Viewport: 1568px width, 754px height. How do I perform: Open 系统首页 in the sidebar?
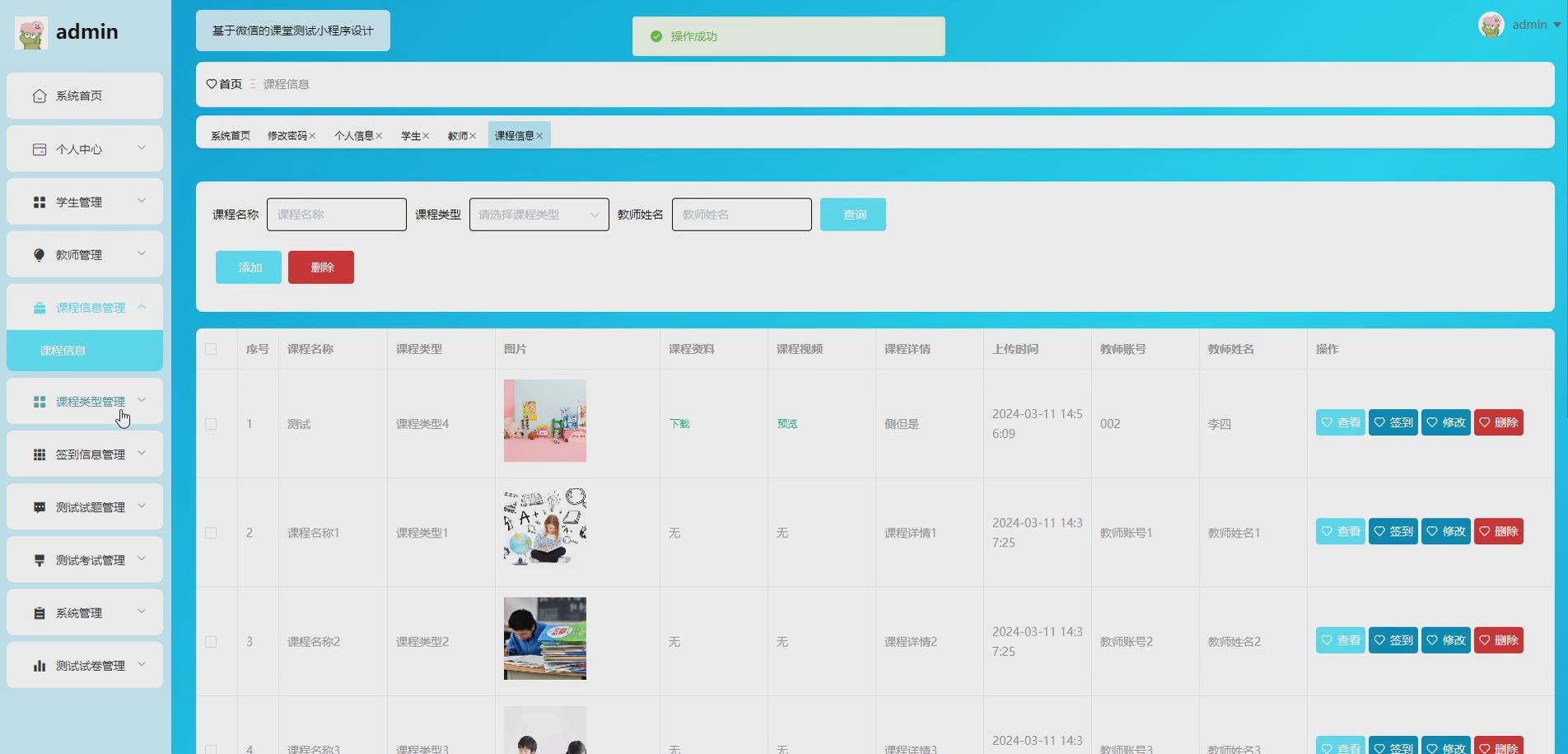[x=85, y=95]
